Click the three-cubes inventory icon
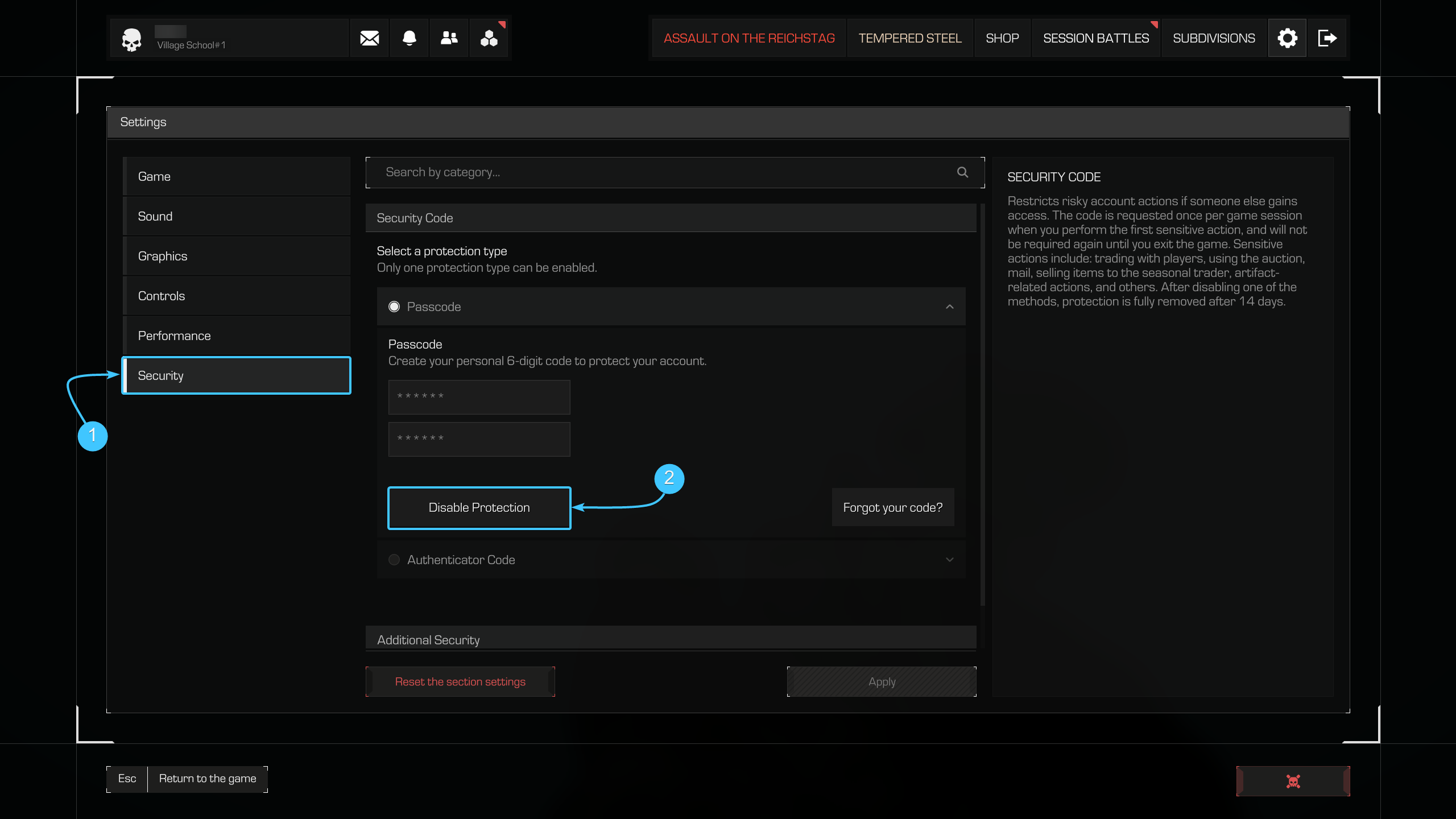This screenshot has width=1456, height=819. [489, 38]
